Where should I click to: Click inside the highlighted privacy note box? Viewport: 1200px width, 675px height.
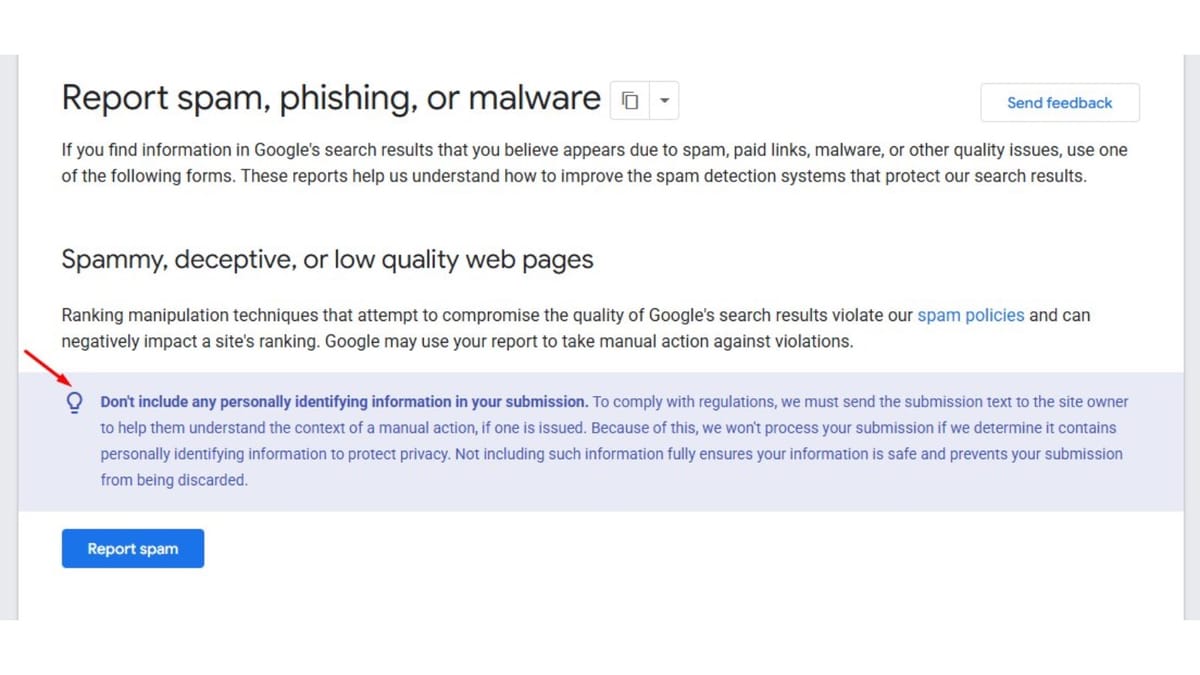(x=600, y=440)
